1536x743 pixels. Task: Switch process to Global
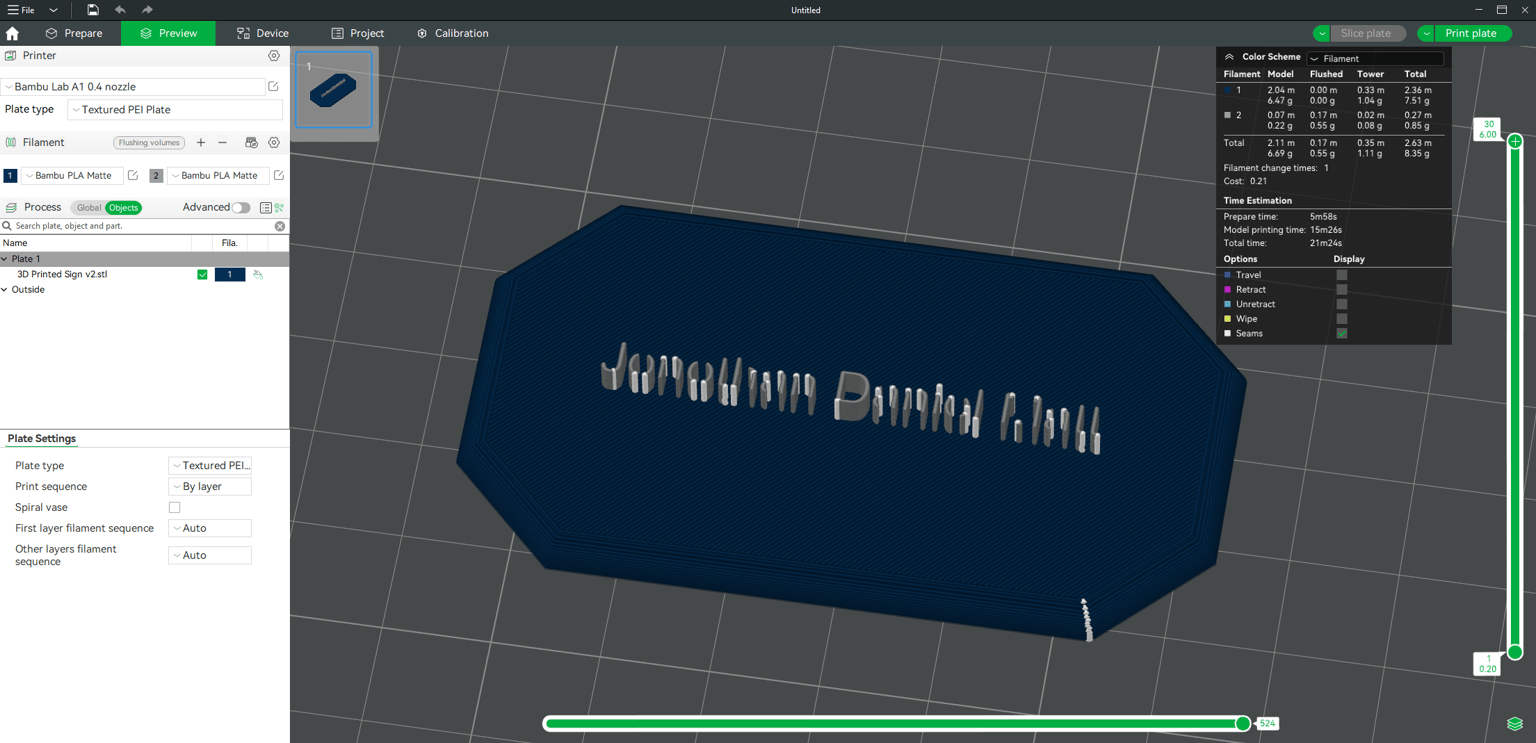88,208
